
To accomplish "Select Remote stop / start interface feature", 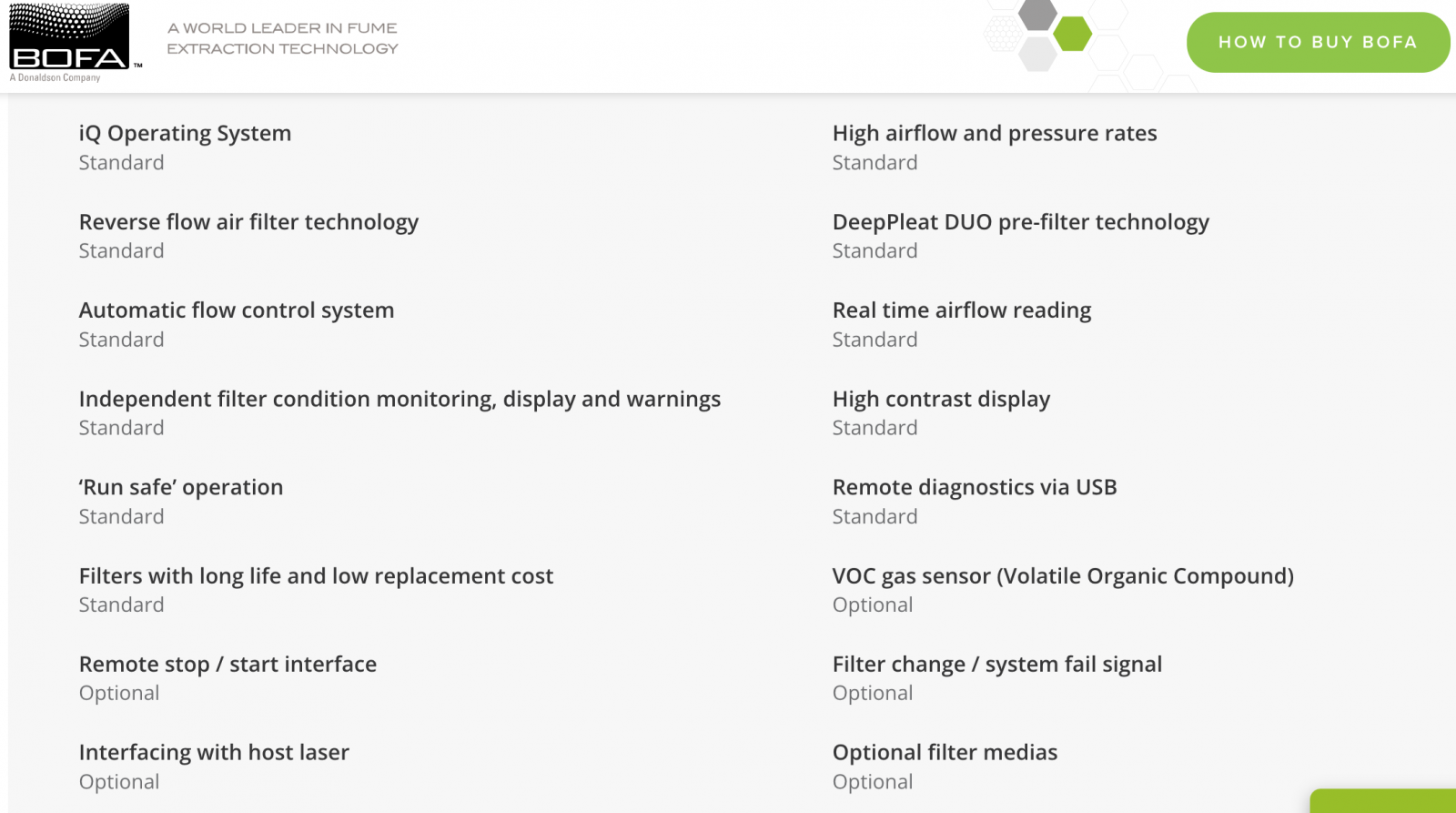I will pyautogui.click(x=227, y=664).
